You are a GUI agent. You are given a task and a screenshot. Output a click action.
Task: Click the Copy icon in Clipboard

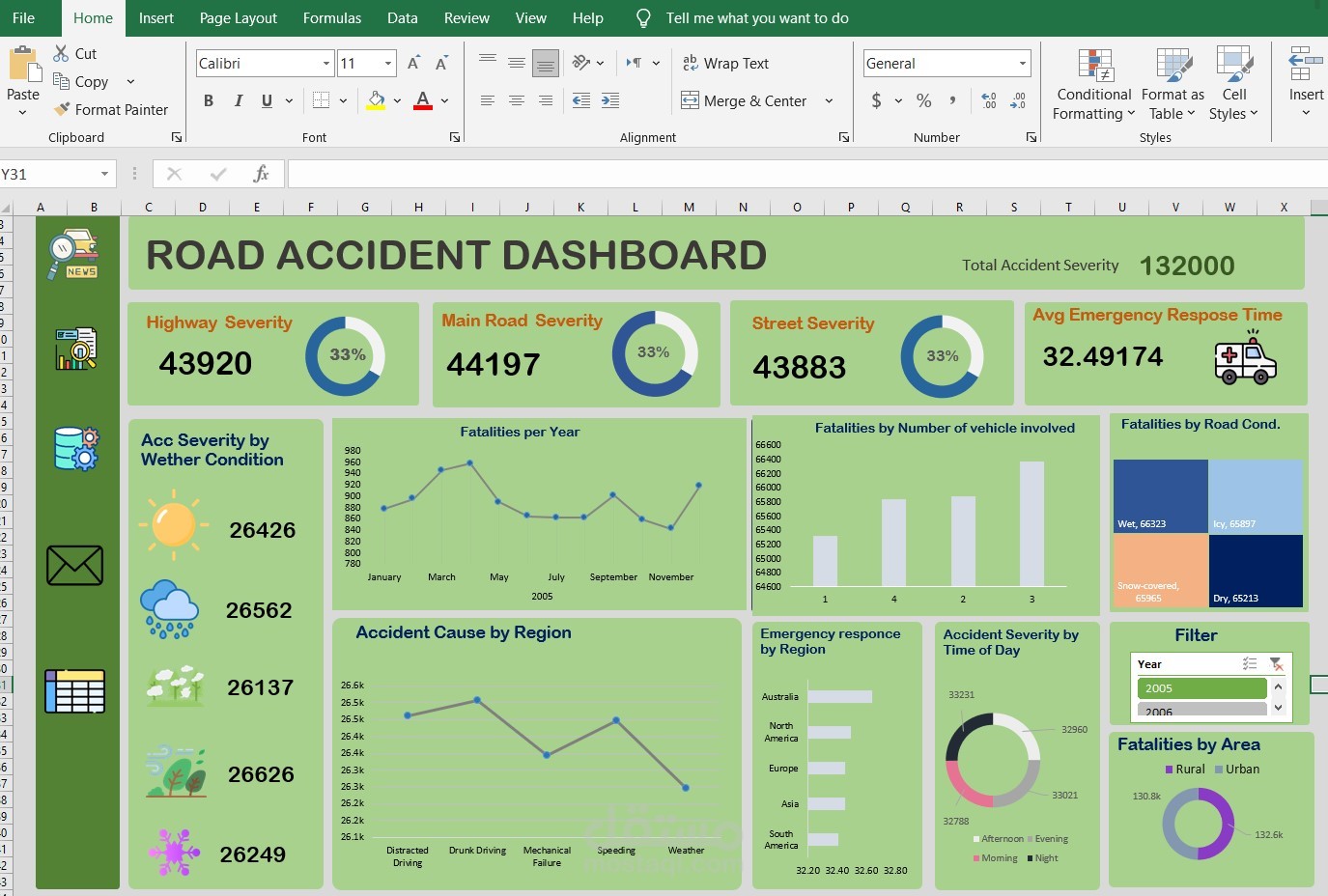pos(61,81)
